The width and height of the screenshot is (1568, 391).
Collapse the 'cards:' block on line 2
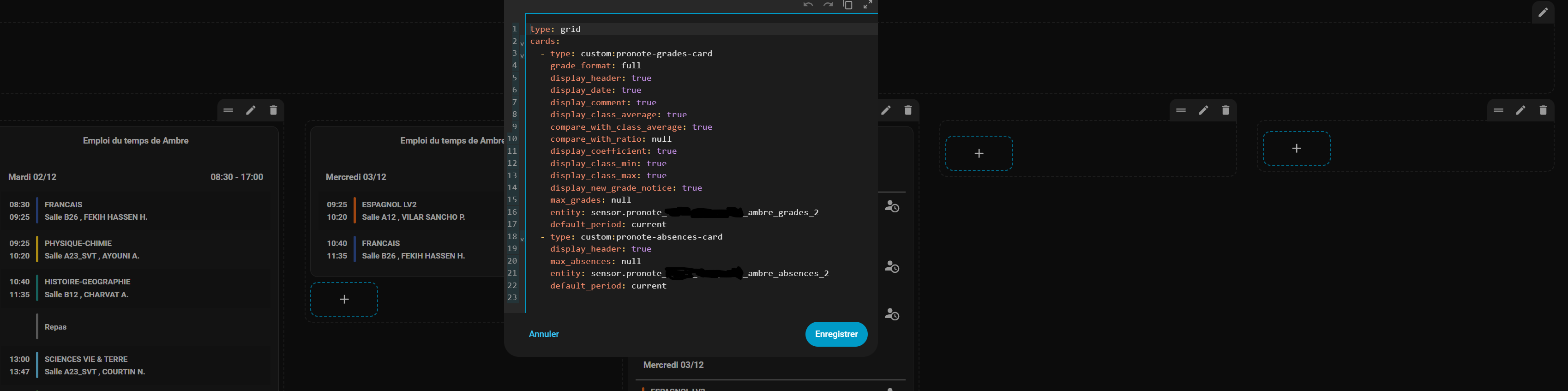522,44
